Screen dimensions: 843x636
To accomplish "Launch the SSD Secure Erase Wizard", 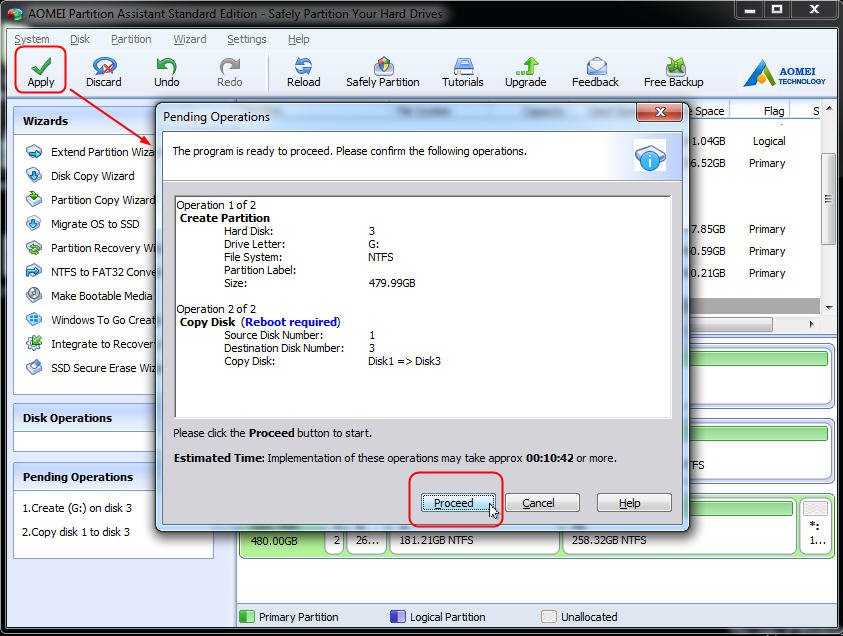I will click(90, 368).
